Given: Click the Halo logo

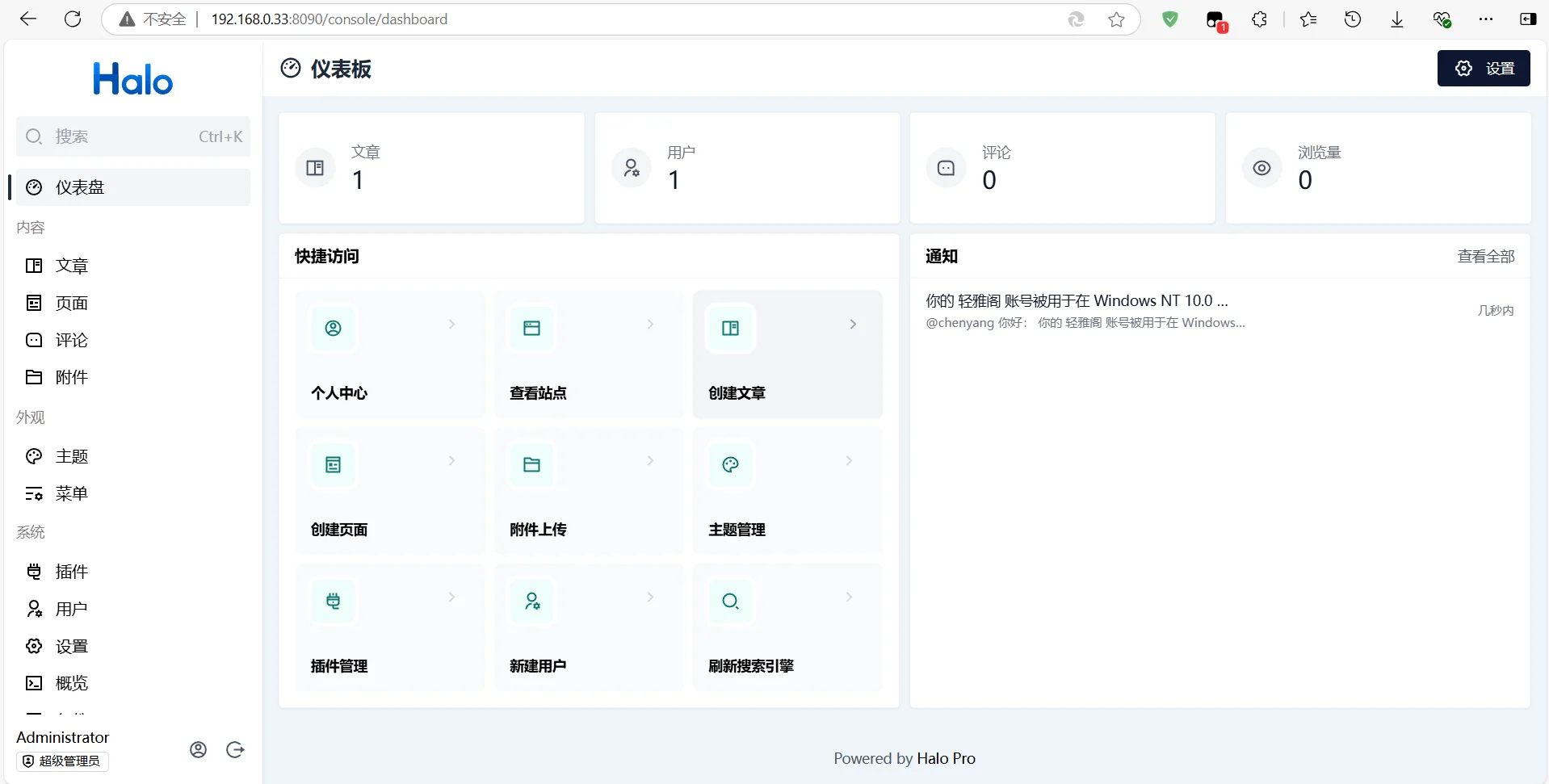Looking at the screenshot, I should click(132, 79).
